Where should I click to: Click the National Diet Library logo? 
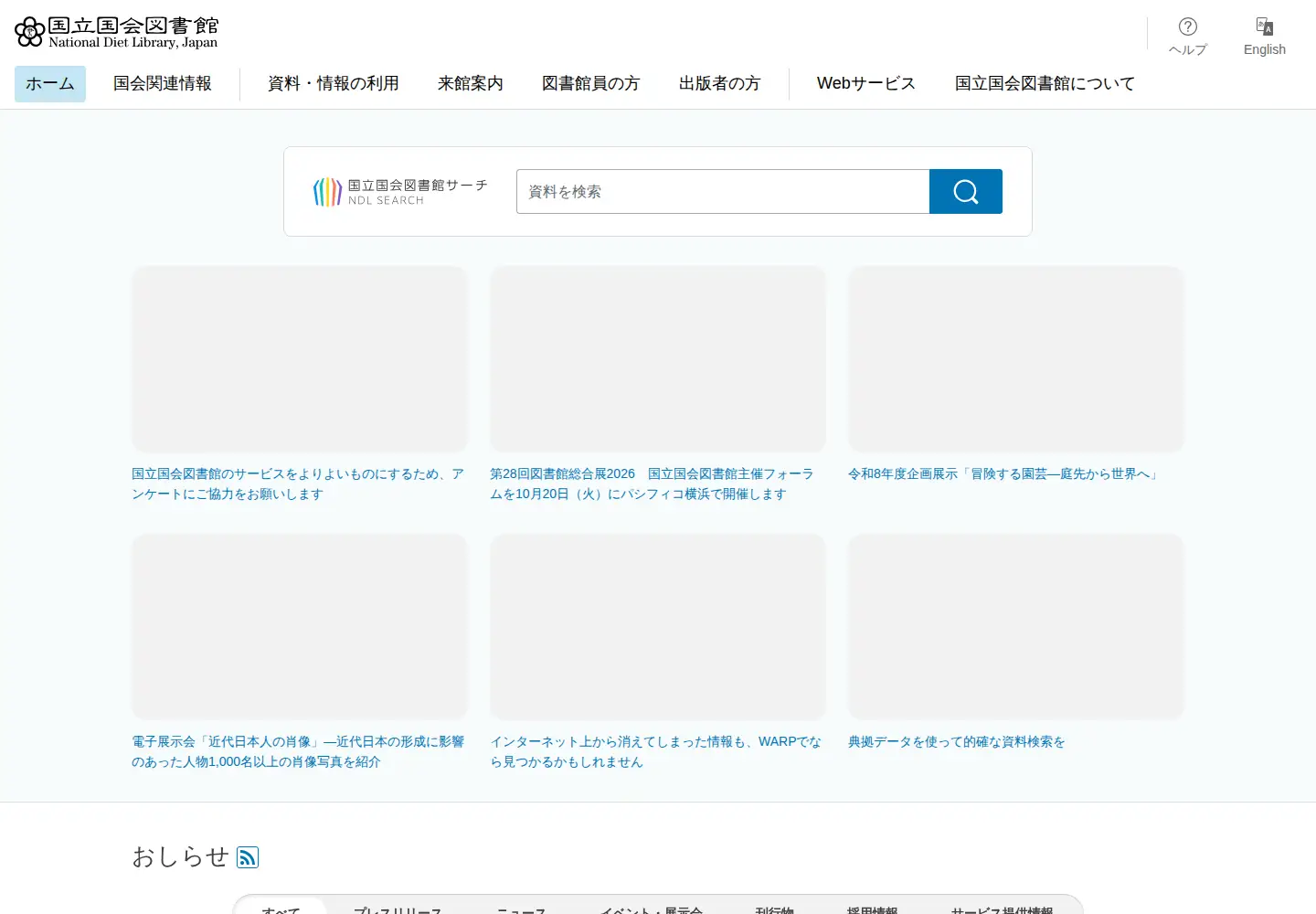click(116, 32)
